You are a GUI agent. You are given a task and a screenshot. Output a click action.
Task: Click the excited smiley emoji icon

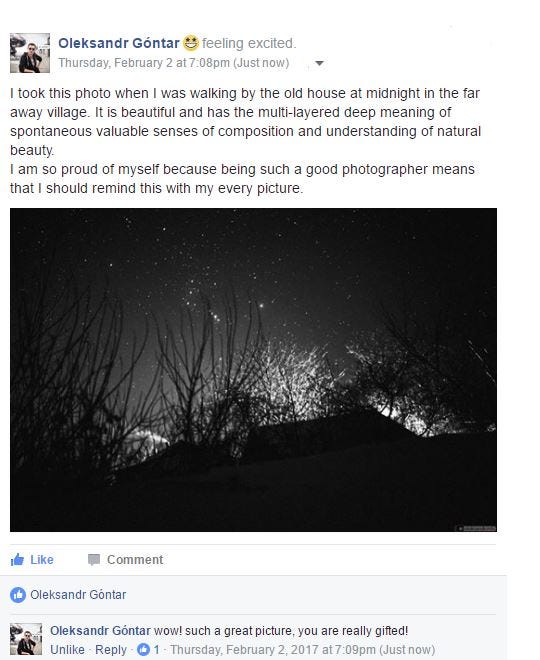[x=191, y=43]
